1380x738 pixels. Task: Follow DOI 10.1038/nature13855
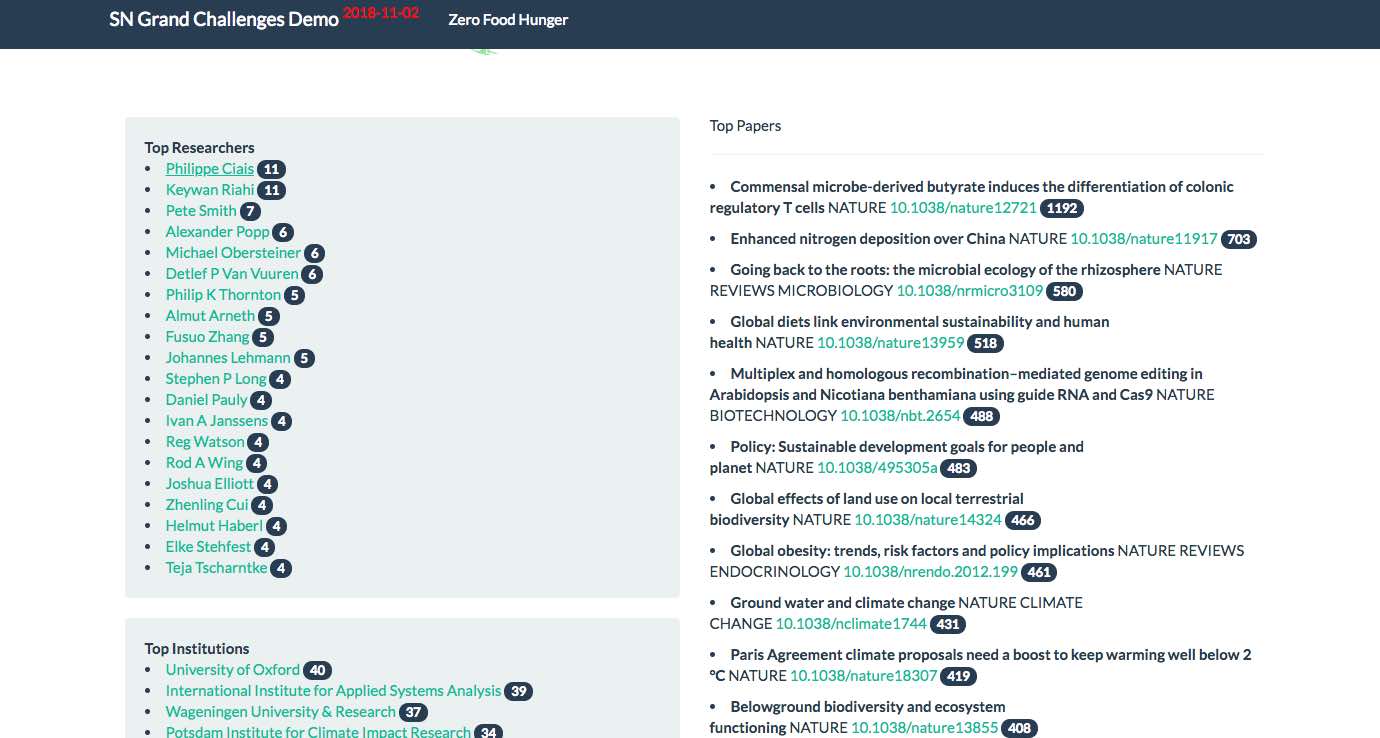click(x=925, y=728)
